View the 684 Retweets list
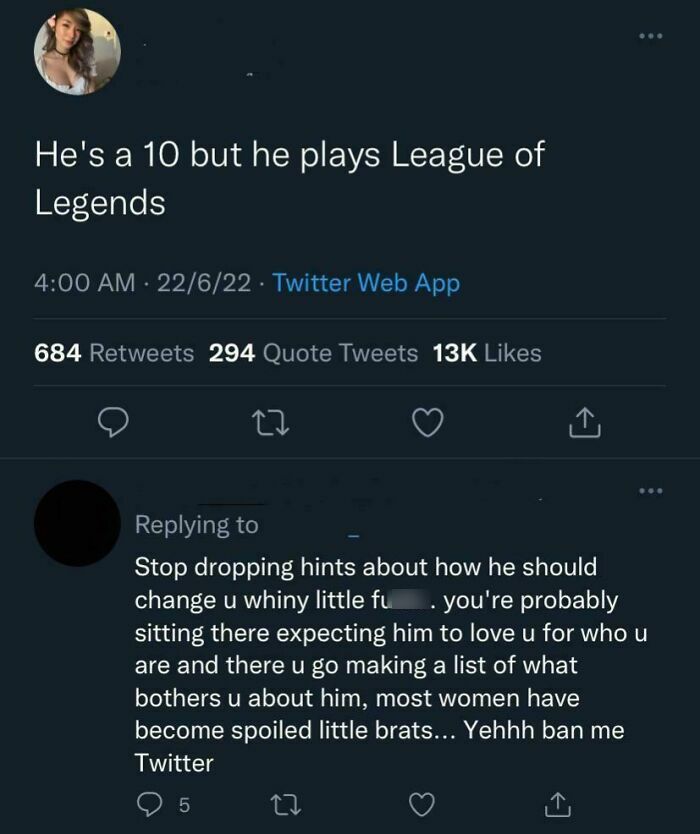Viewport: 700px width, 834px height. [x=108, y=353]
